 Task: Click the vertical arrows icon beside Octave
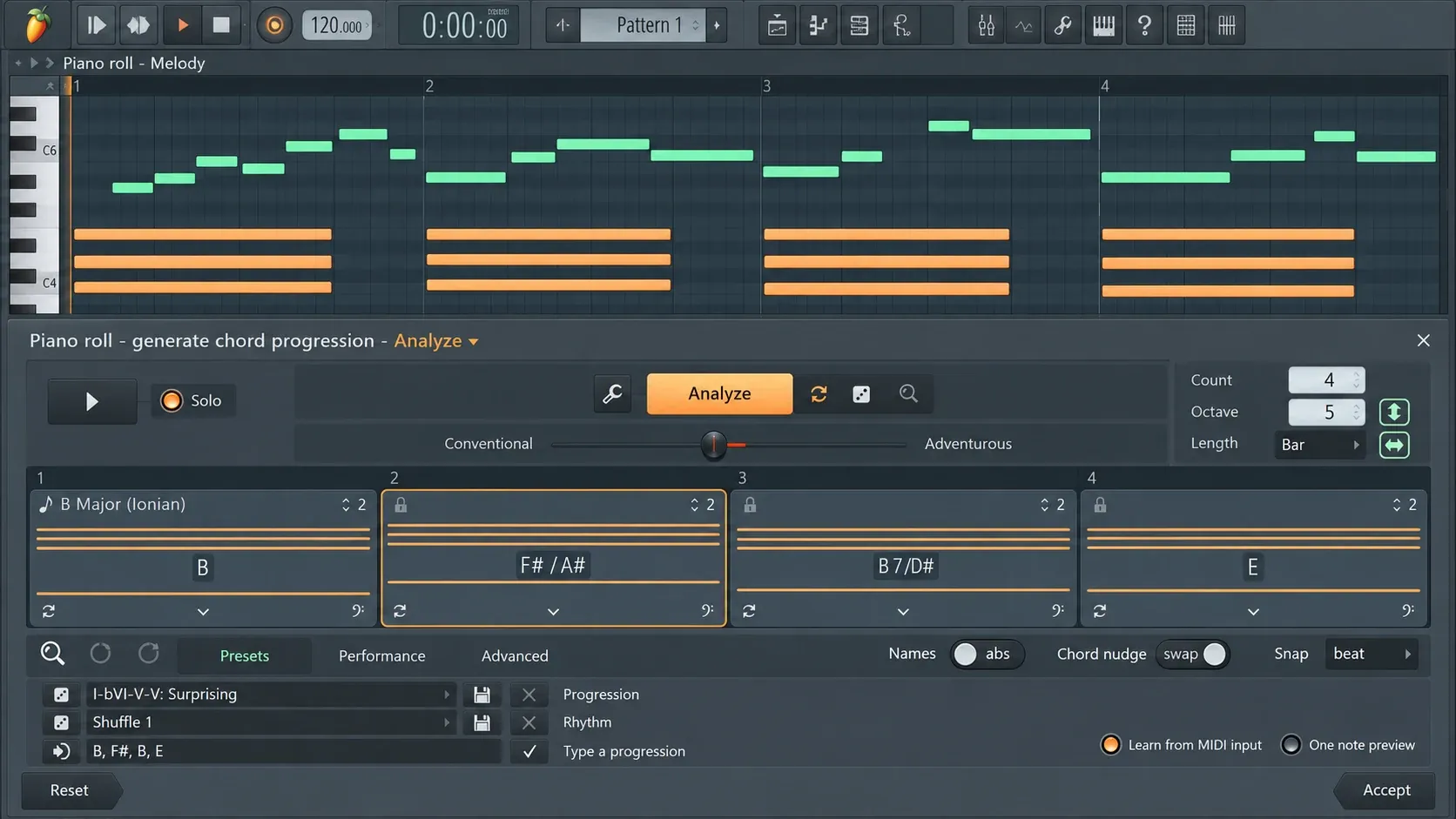coord(1394,412)
